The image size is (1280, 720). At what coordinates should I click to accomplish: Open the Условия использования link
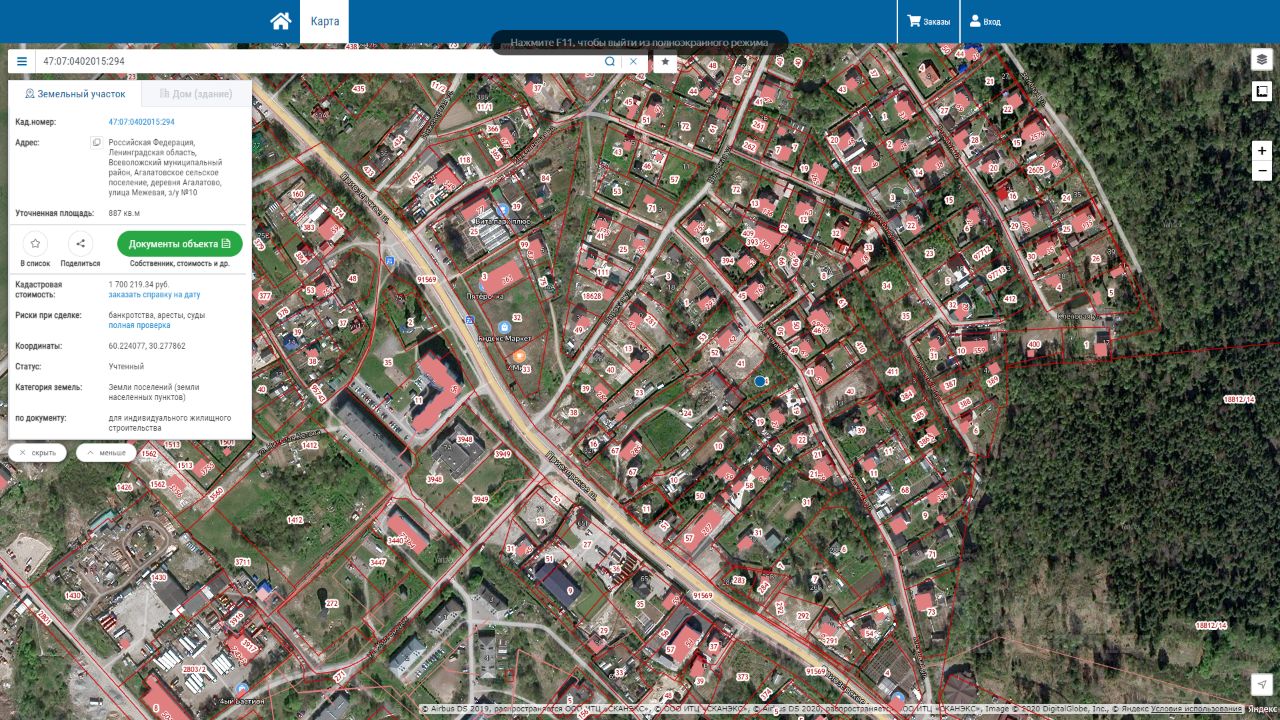1197,709
